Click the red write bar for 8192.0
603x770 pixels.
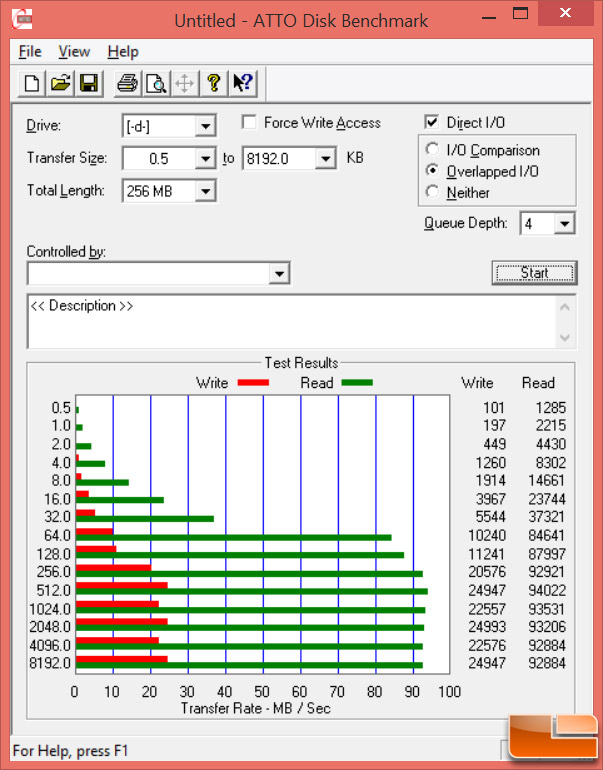tap(122, 659)
